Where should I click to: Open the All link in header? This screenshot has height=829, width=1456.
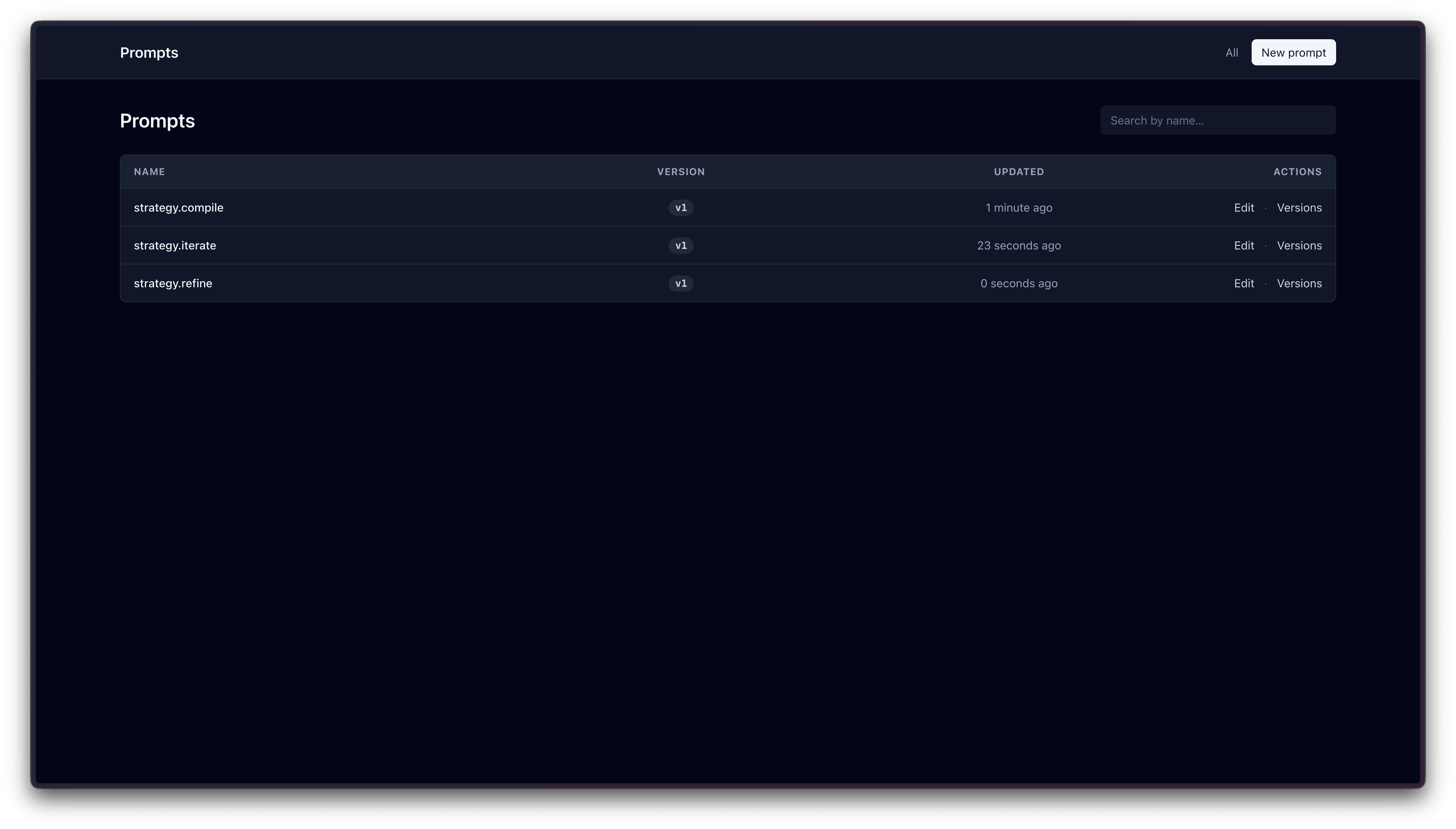(1232, 52)
